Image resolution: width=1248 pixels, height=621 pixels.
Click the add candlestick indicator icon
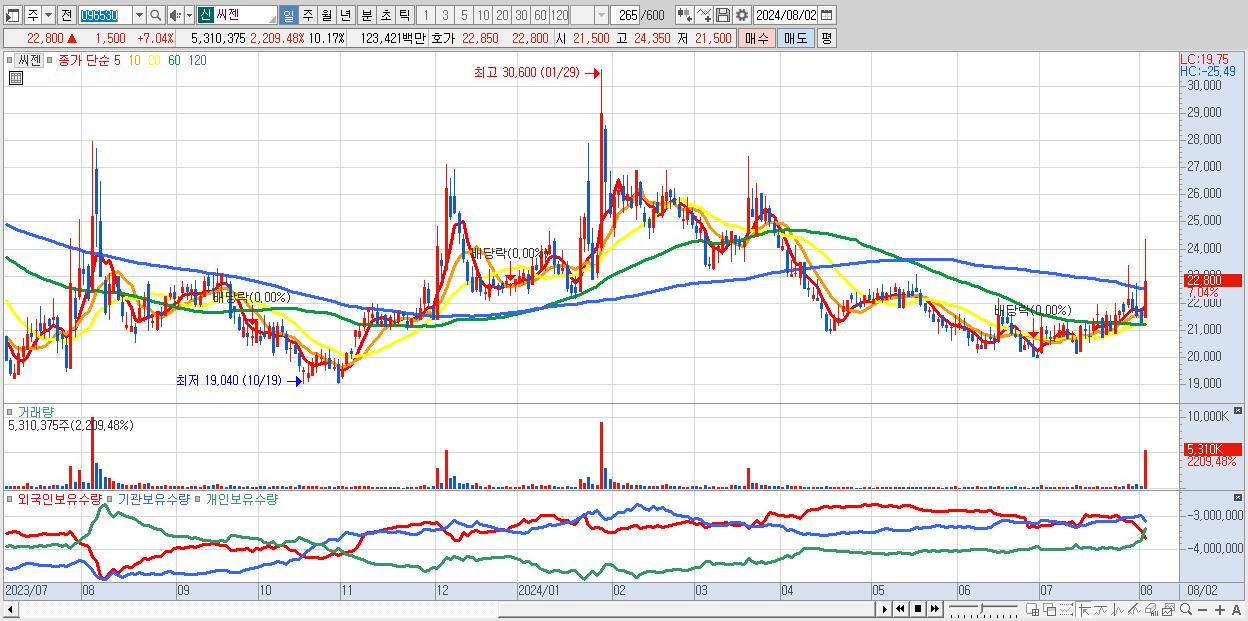tap(685, 15)
